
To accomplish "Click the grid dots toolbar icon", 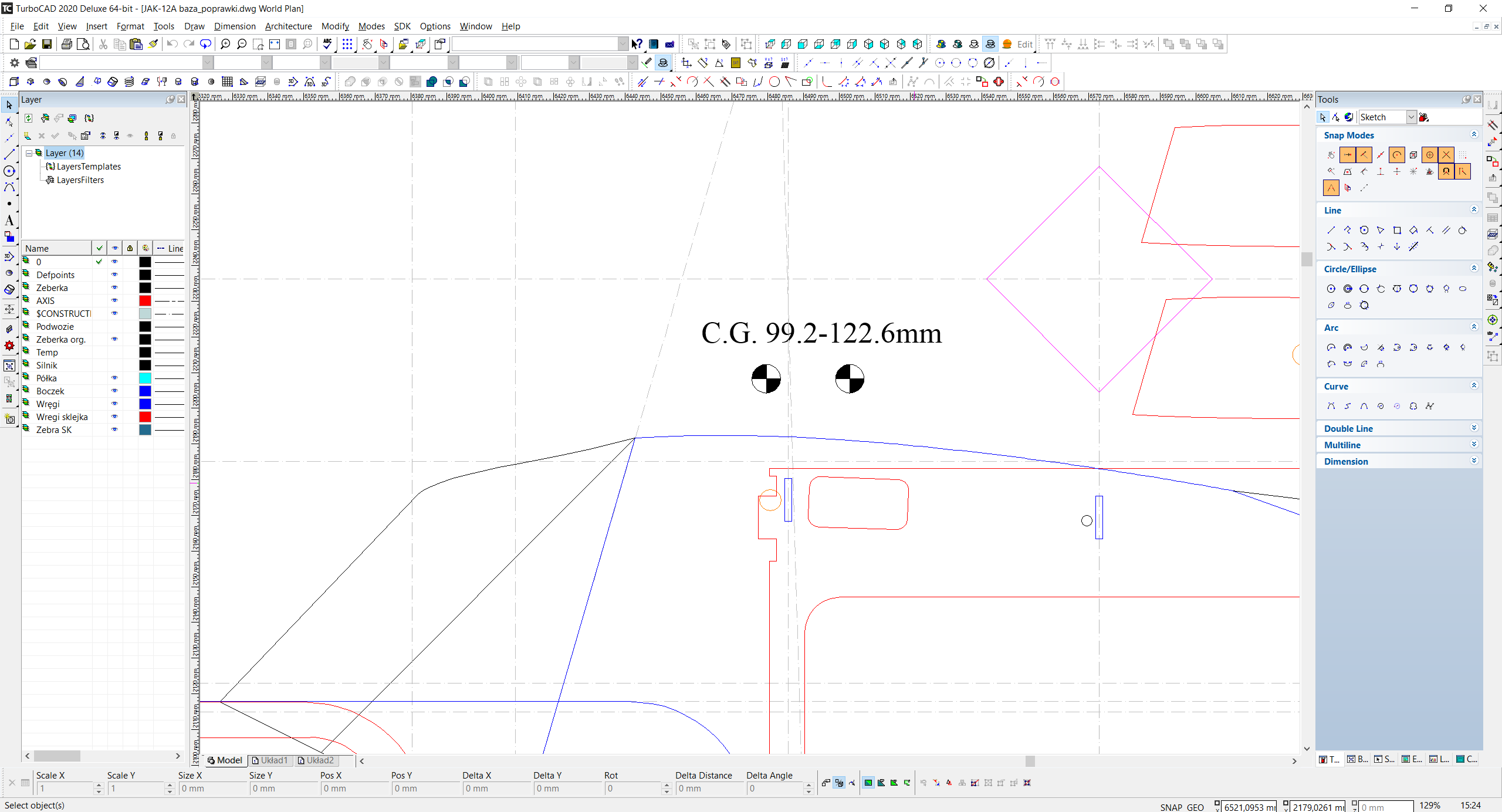I will [x=347, y=44].
